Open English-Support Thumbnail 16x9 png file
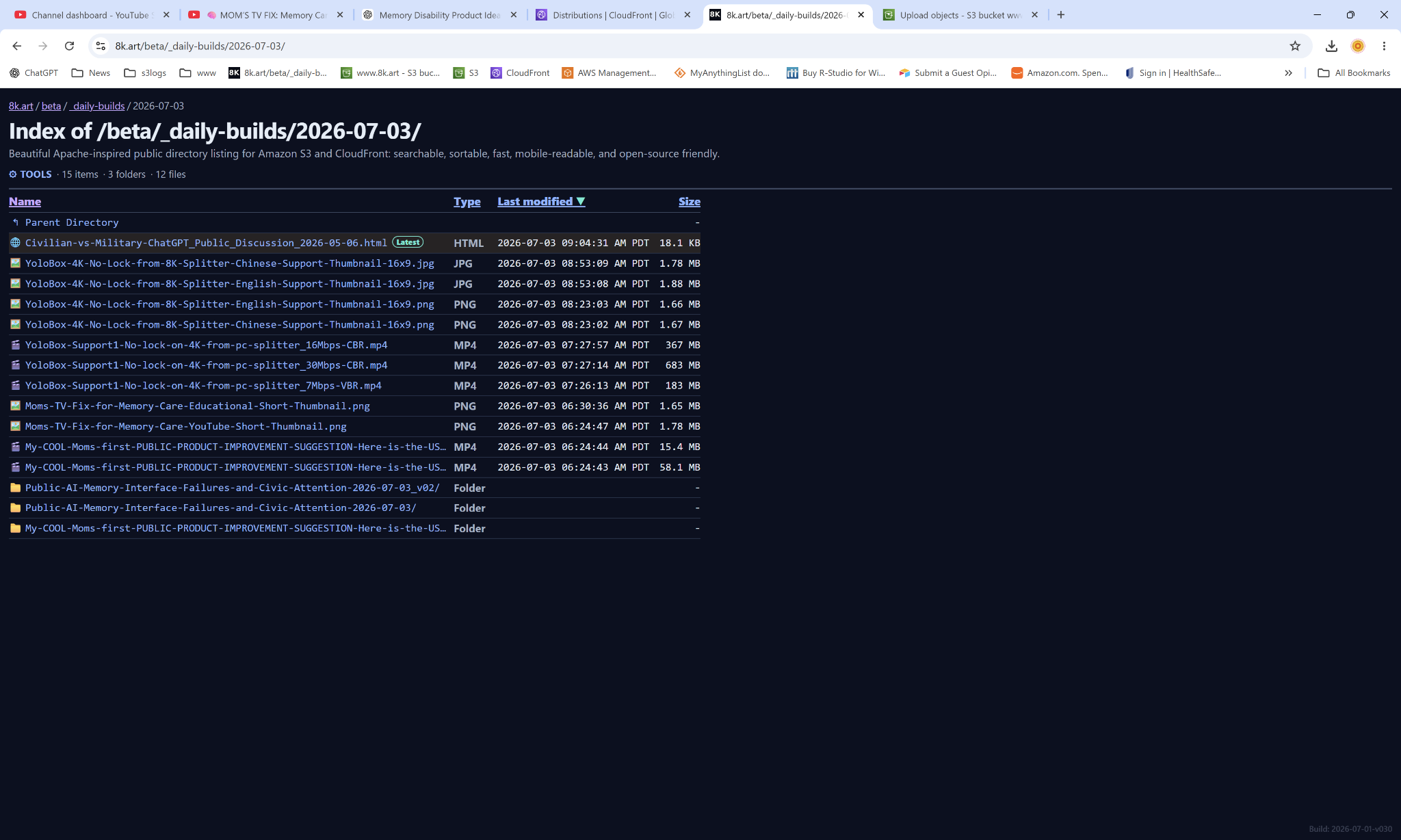The width and height of the screenshot is (1401, 840). point(230,304)
